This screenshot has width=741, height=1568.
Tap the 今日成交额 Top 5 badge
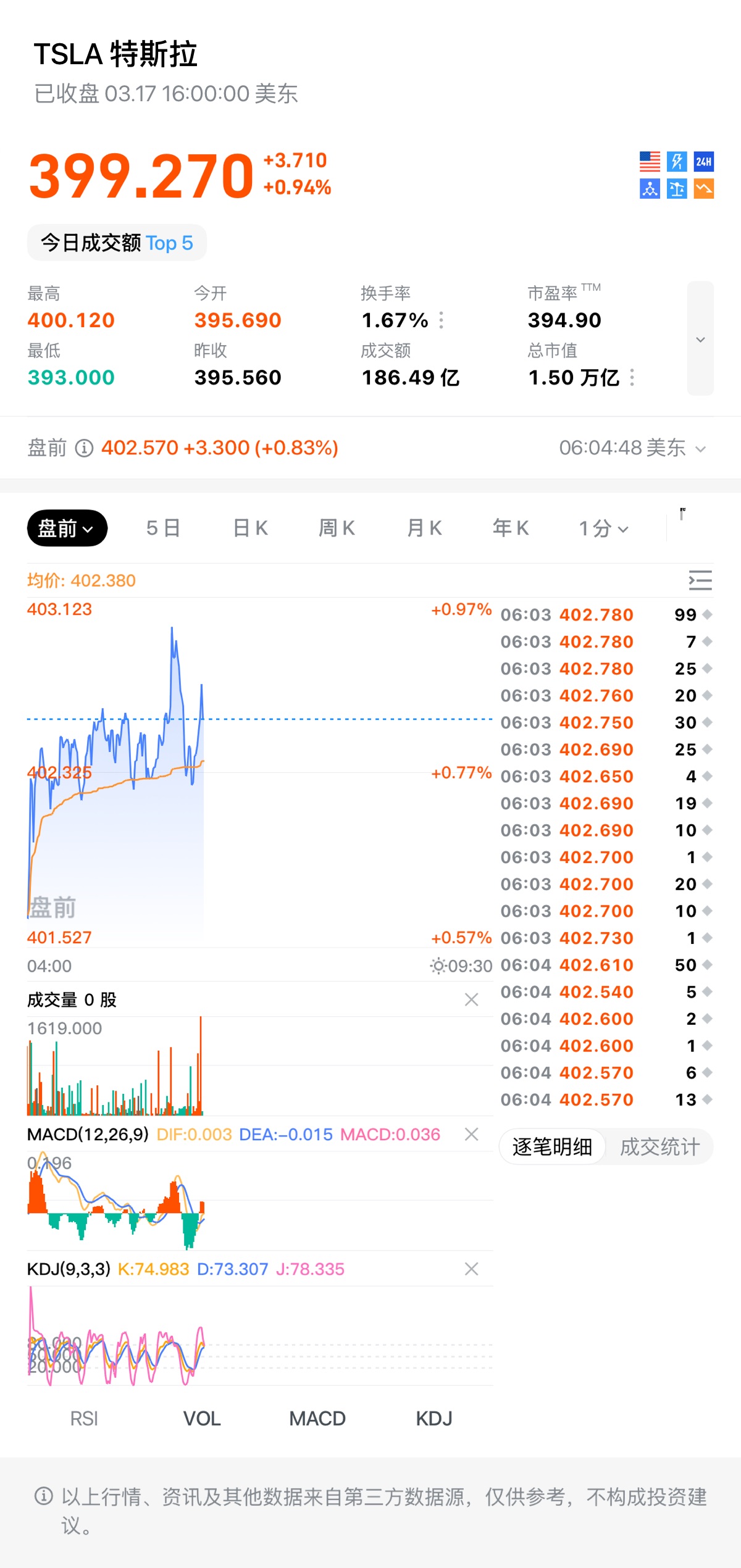click(x=117, y=243)
